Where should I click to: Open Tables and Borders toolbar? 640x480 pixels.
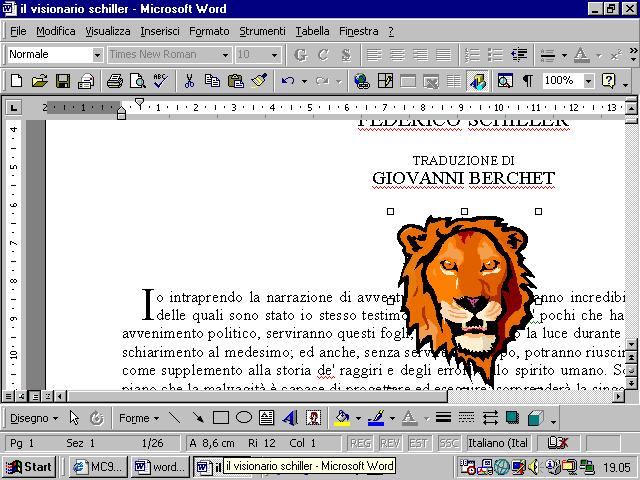pos(385,81)
